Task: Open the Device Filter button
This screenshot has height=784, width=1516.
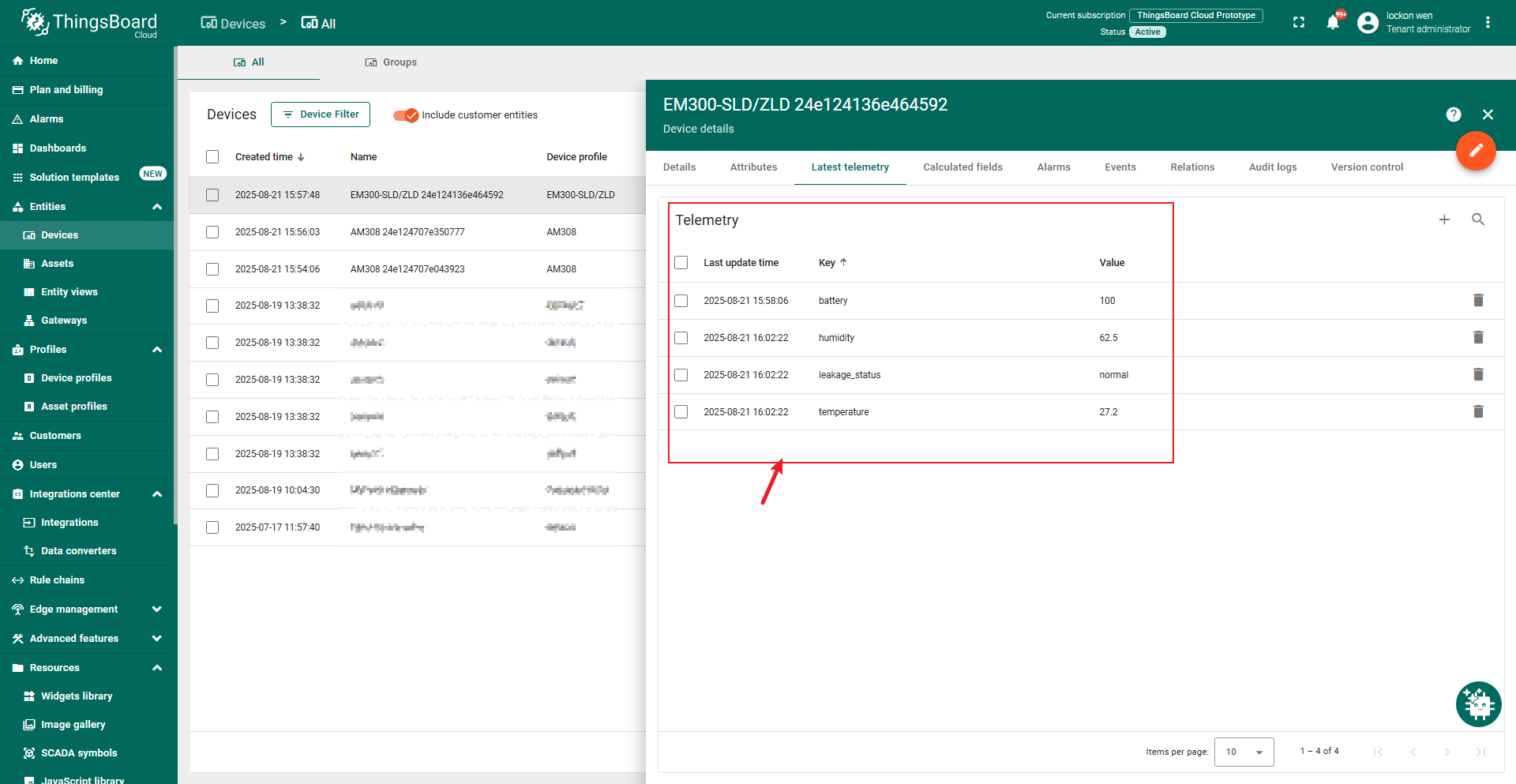Action: click(x=321, y=114)
